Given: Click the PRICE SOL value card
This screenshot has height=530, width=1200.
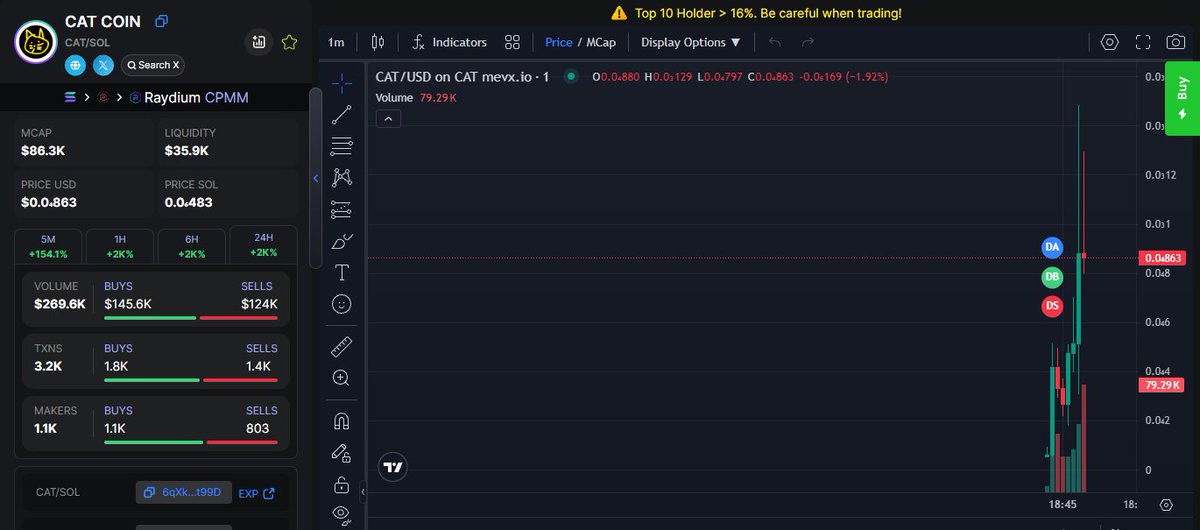Looking at the screenshot, I should tap(228, 194).
